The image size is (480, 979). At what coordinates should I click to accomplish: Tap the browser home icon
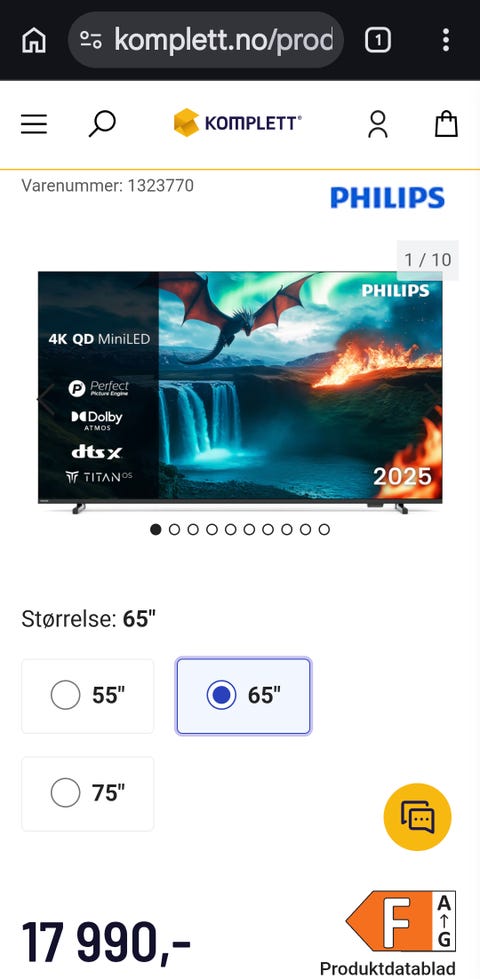34,41
